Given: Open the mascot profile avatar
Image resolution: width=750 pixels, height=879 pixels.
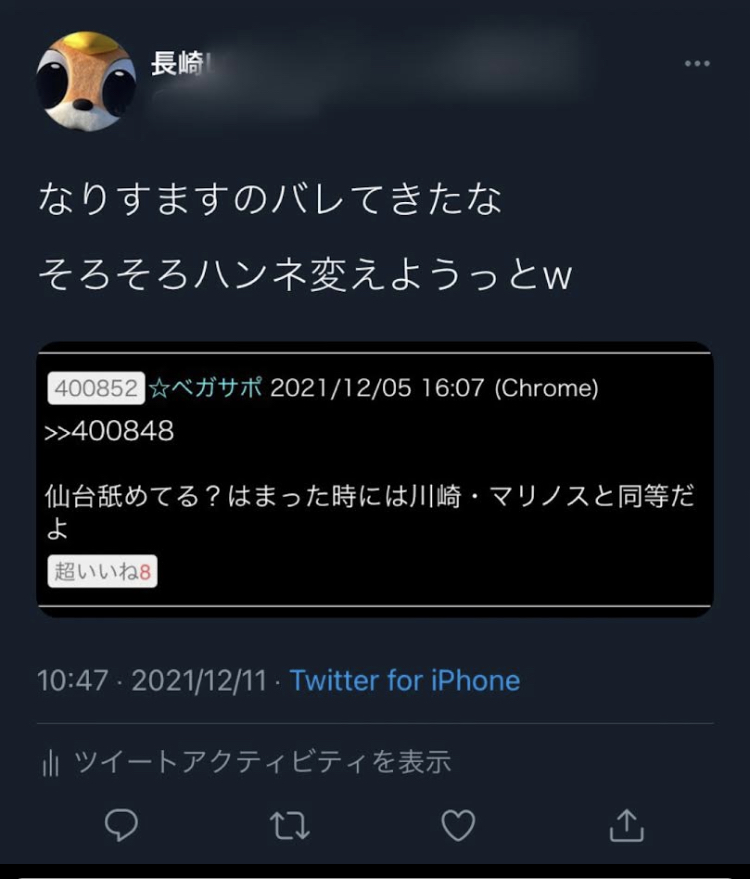Looking at the screenshot, I should click(86, 82).
